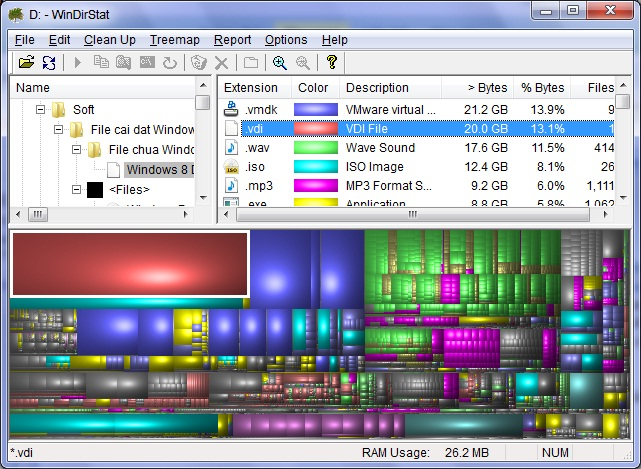Open the Treemap menu
641x469 pixels.
(x=175, y=40)
